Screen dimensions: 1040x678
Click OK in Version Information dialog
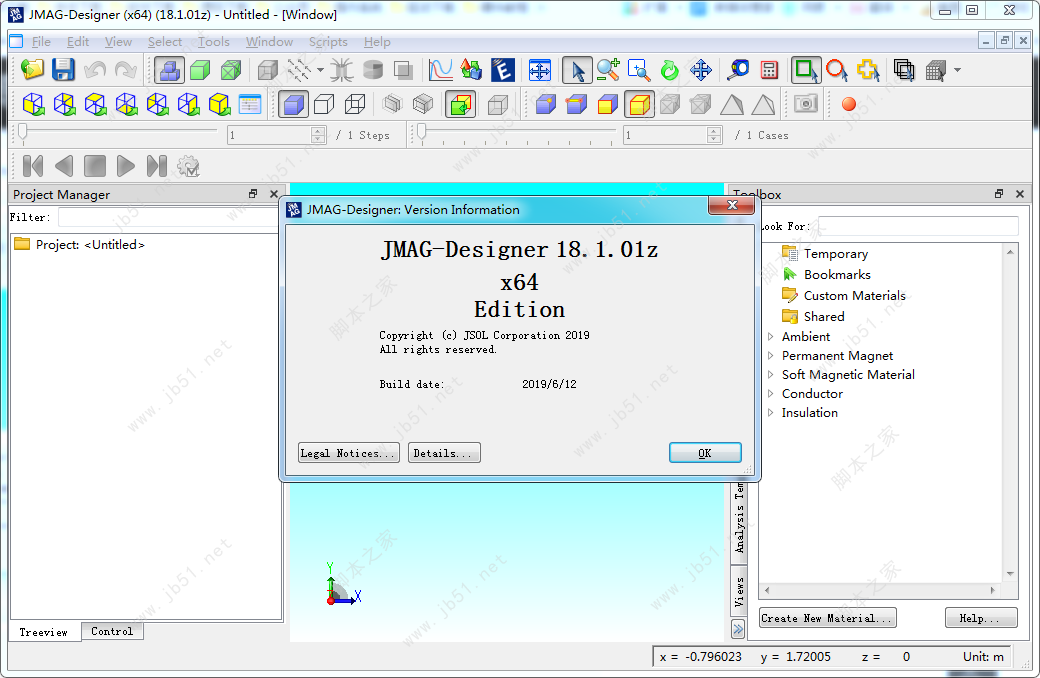pos(705,453)
